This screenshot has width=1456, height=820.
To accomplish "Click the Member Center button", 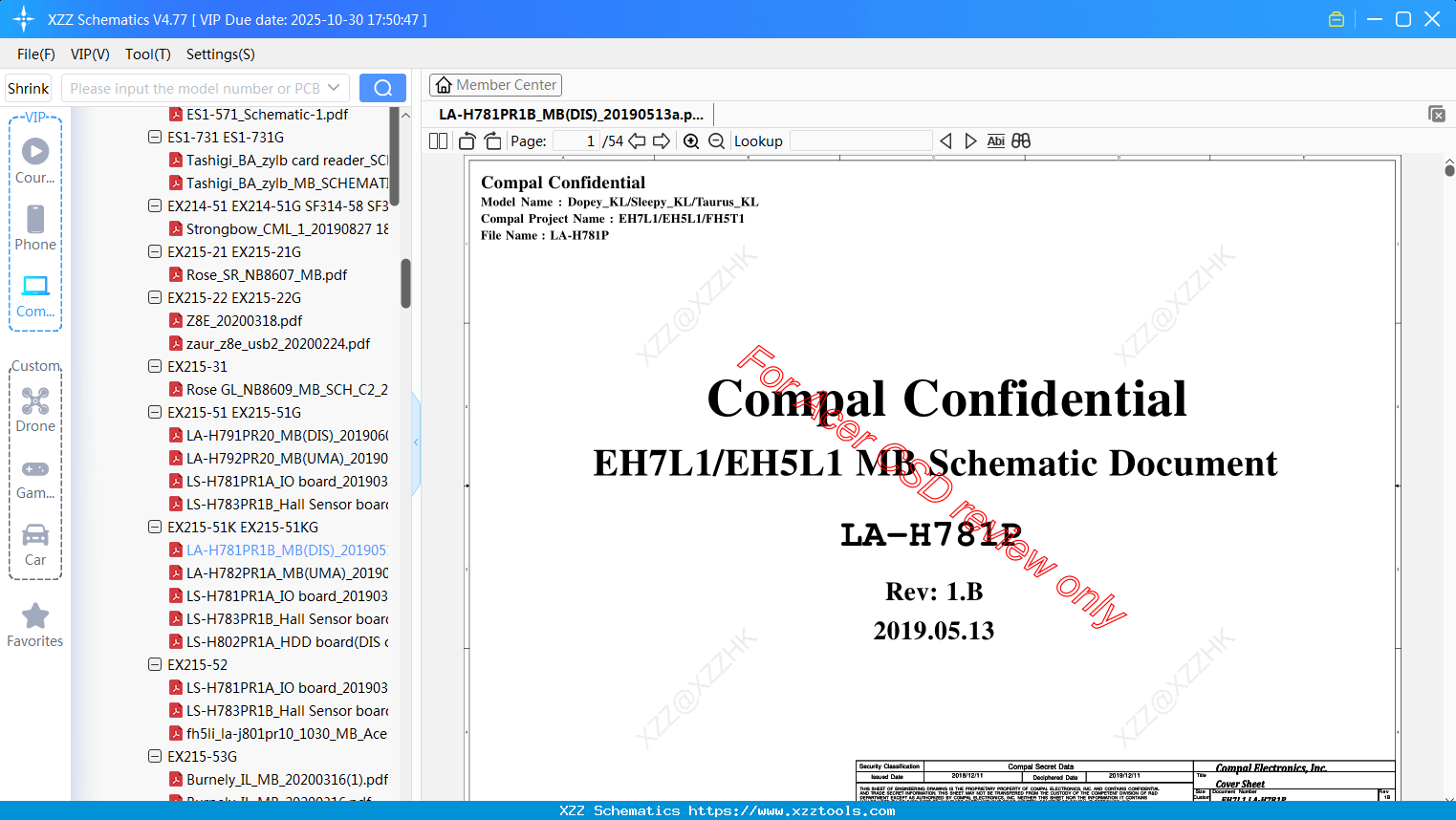I will point(495,85).
